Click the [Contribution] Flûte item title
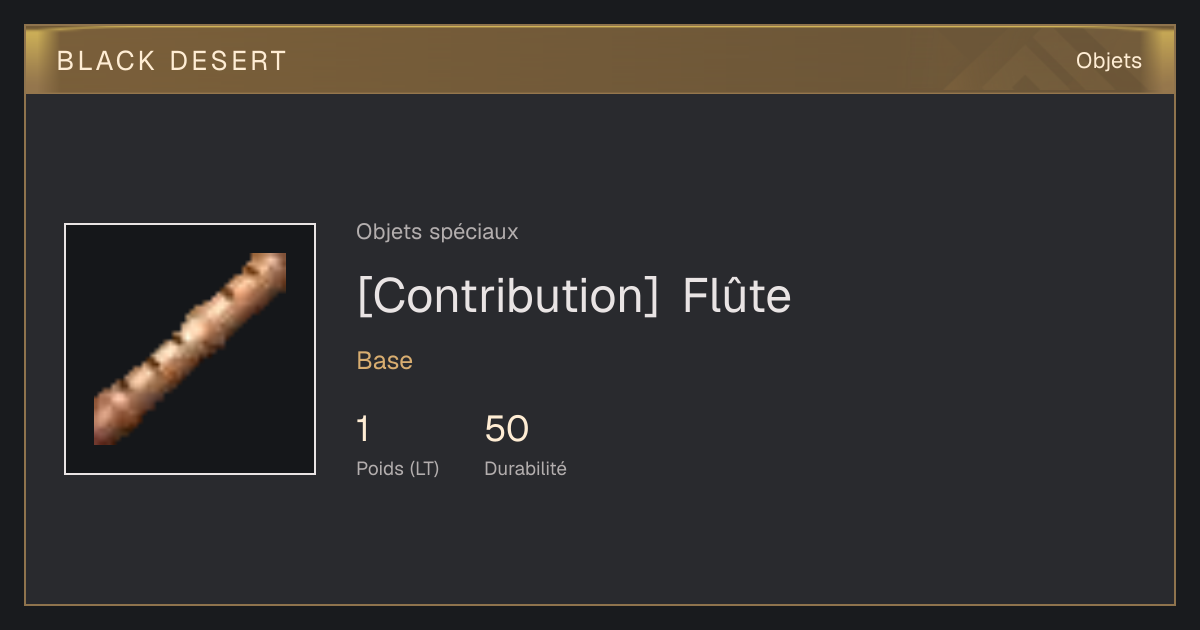 [574, 296]
